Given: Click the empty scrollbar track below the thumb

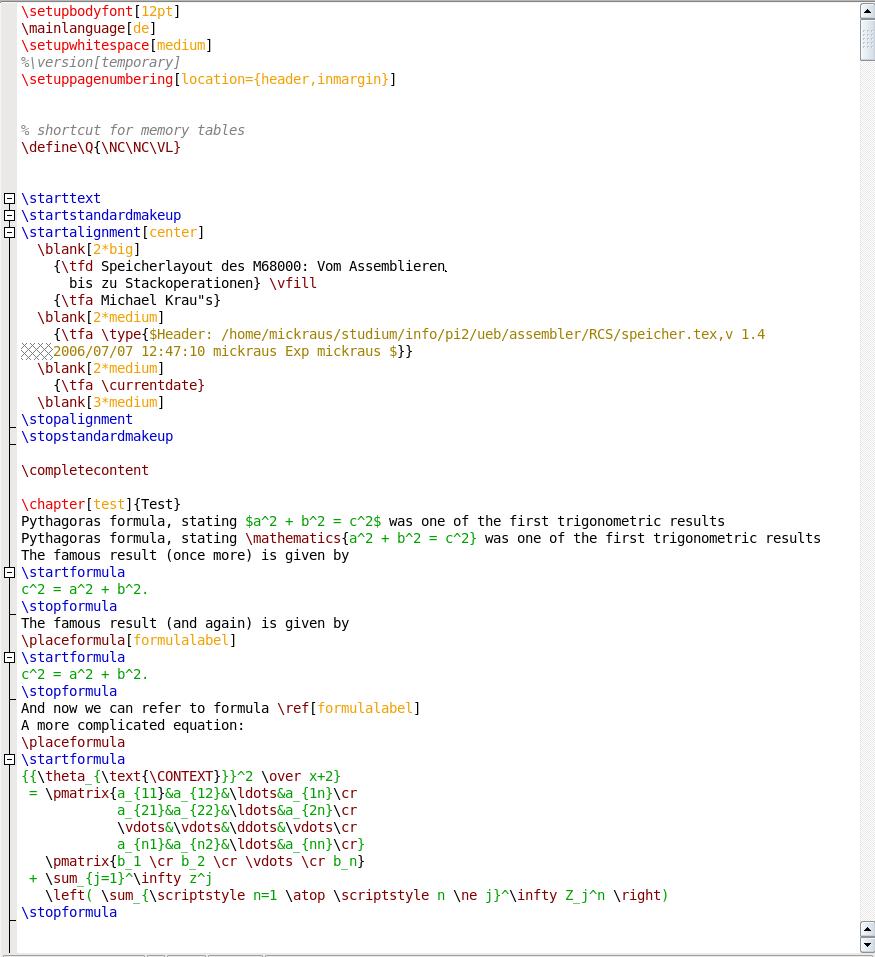Looking at the screenshot, I should (866, 500).
